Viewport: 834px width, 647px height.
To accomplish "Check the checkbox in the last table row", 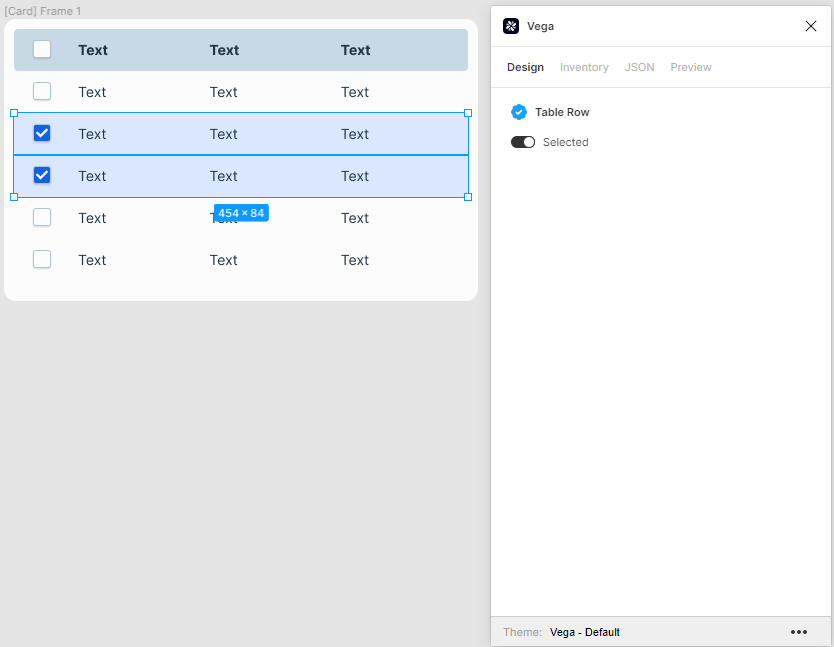I will pos(42,259).
